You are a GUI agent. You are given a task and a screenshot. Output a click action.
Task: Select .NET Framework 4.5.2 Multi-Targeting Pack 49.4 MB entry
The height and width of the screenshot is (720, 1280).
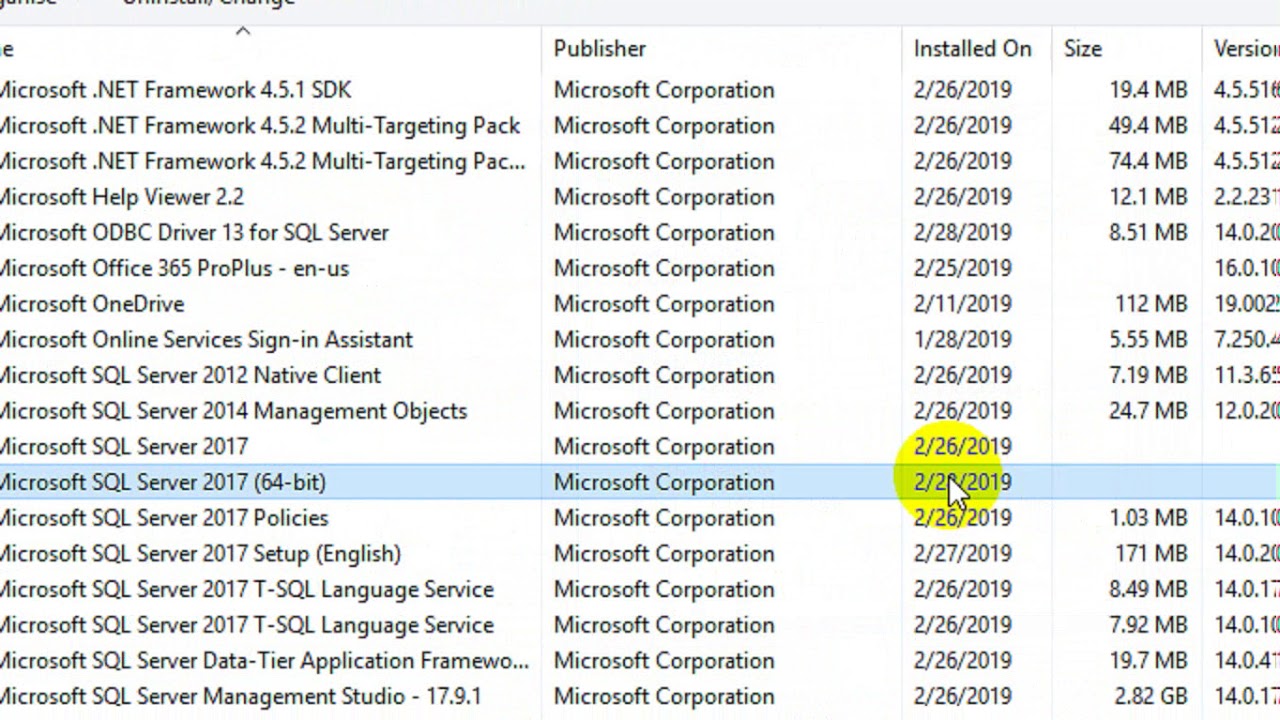(260, 126)
